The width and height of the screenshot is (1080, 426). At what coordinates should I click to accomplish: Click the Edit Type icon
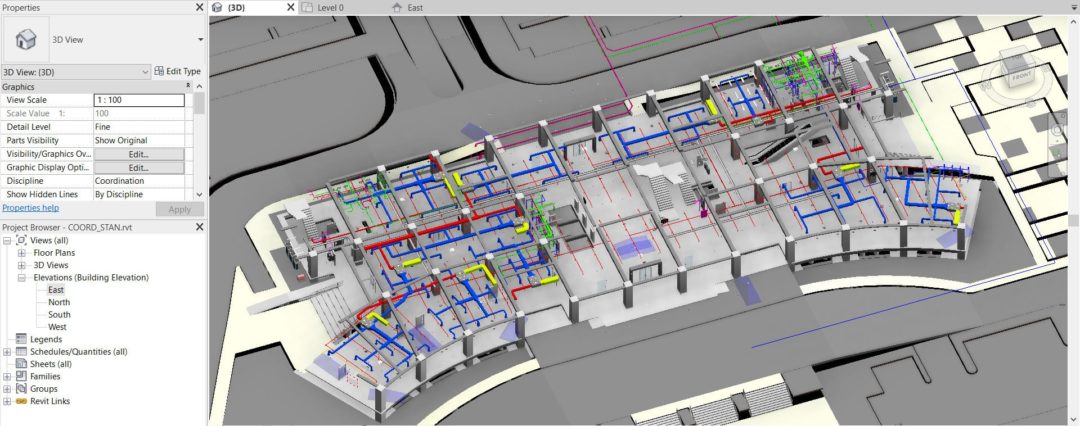click(159, 71)
